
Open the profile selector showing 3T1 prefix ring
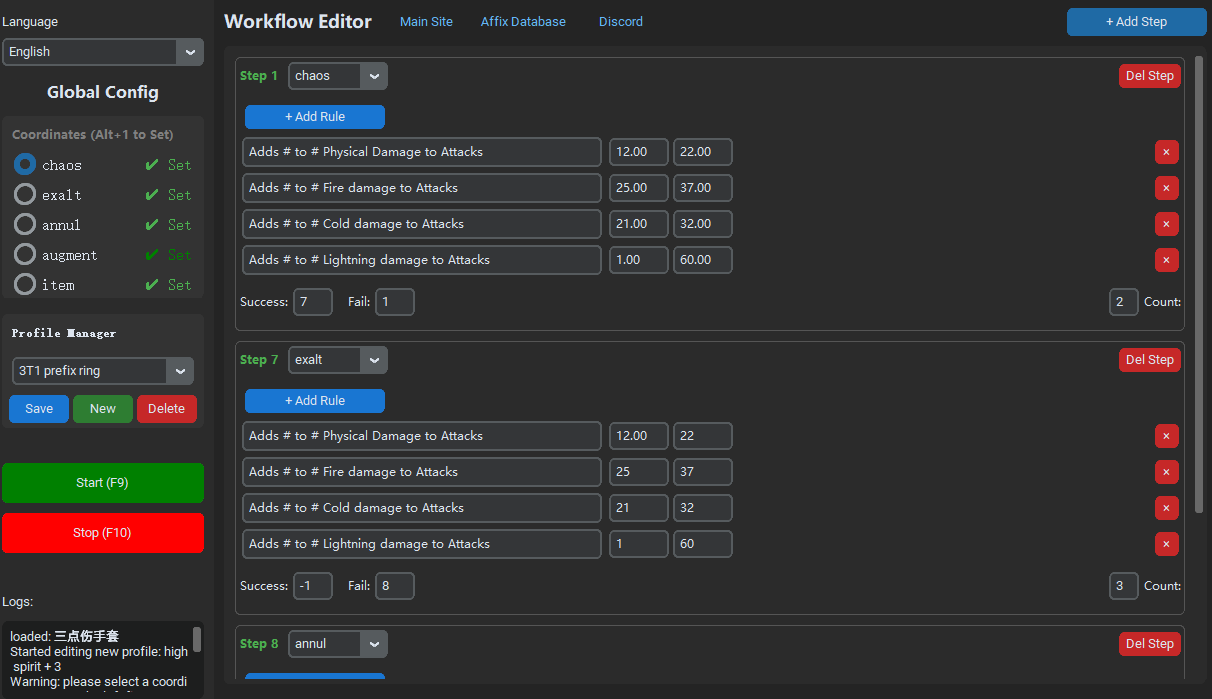(x=103, y=371)
